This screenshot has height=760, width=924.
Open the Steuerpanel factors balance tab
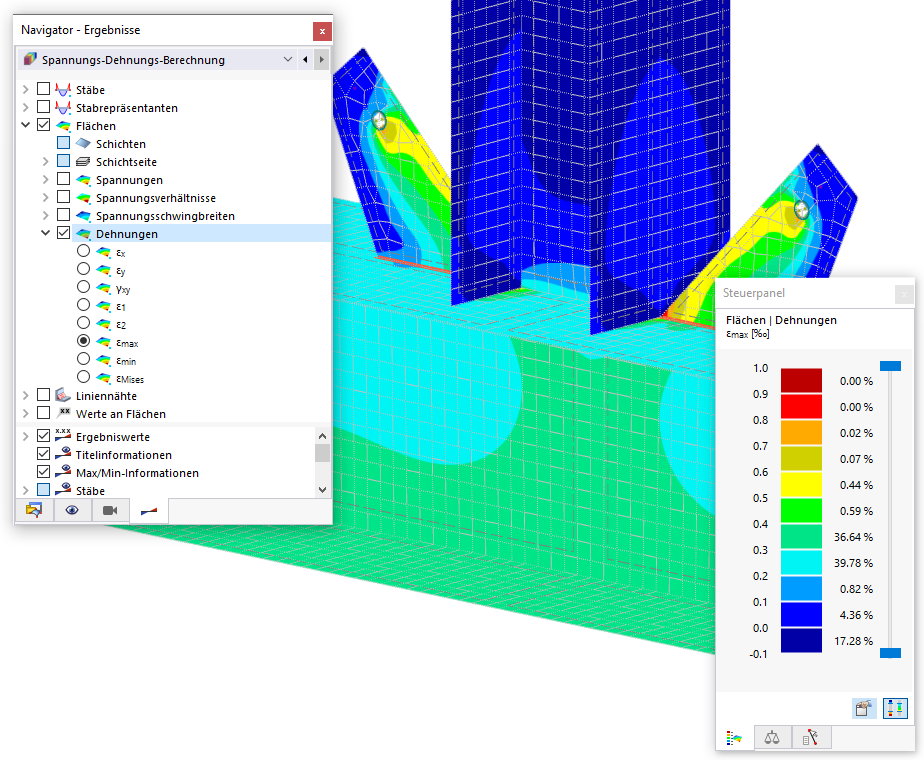tap(772, 737)
